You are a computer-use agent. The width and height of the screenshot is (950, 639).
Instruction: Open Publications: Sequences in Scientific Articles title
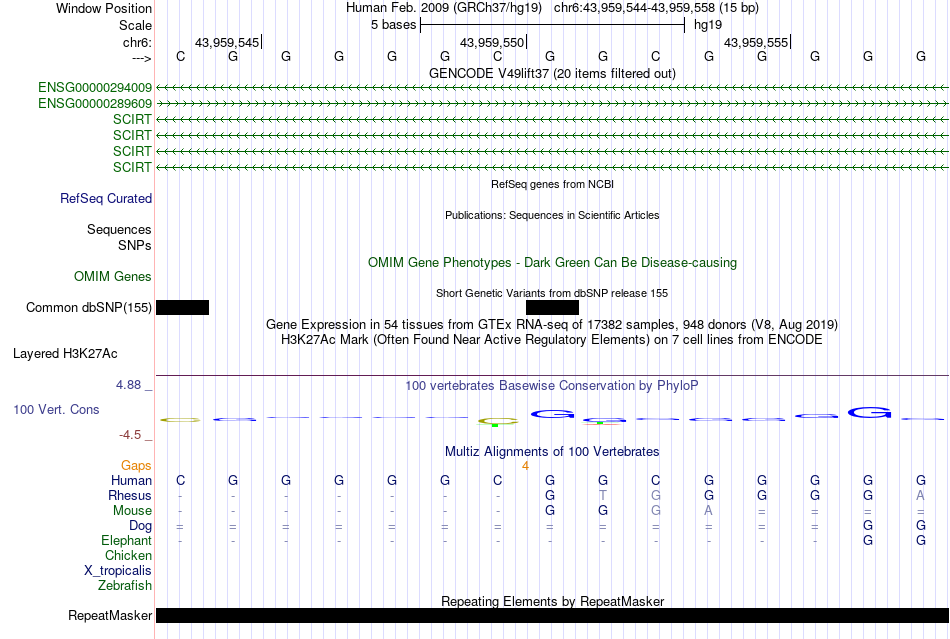pos(553,215)
